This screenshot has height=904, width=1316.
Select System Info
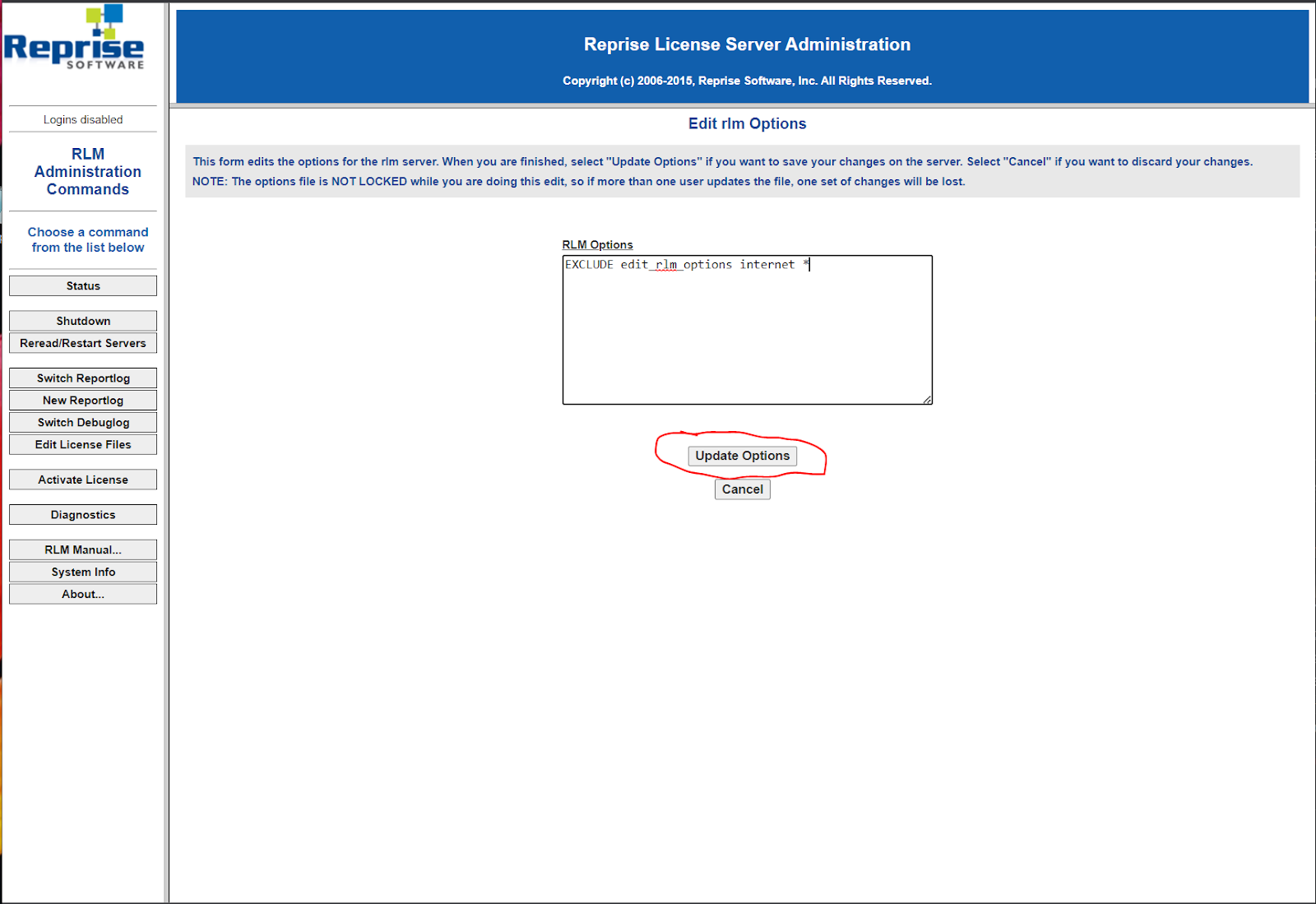(82, 571)
